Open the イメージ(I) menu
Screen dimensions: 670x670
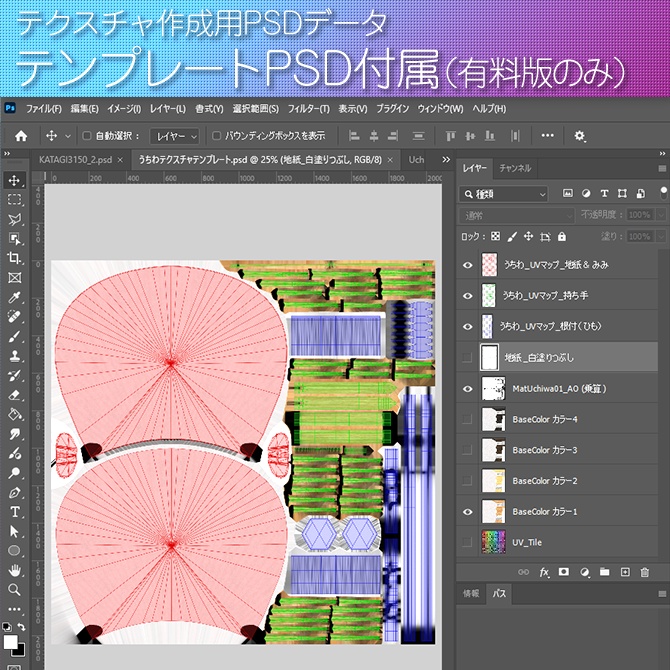(x=124, y=109)
